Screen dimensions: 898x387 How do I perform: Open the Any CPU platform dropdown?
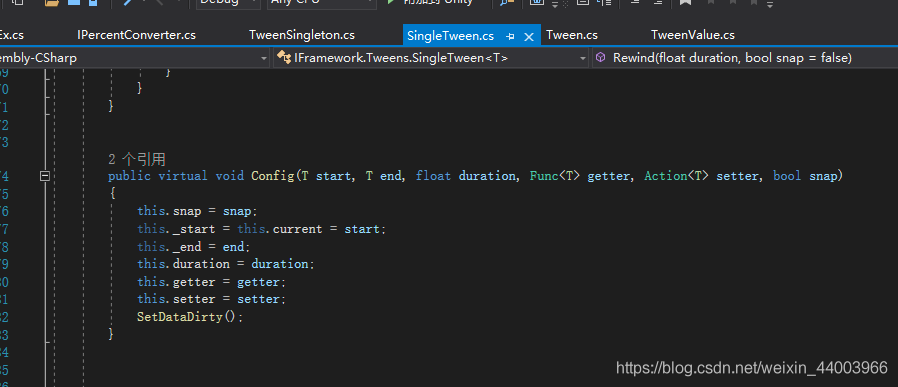[x=322, y=2]
